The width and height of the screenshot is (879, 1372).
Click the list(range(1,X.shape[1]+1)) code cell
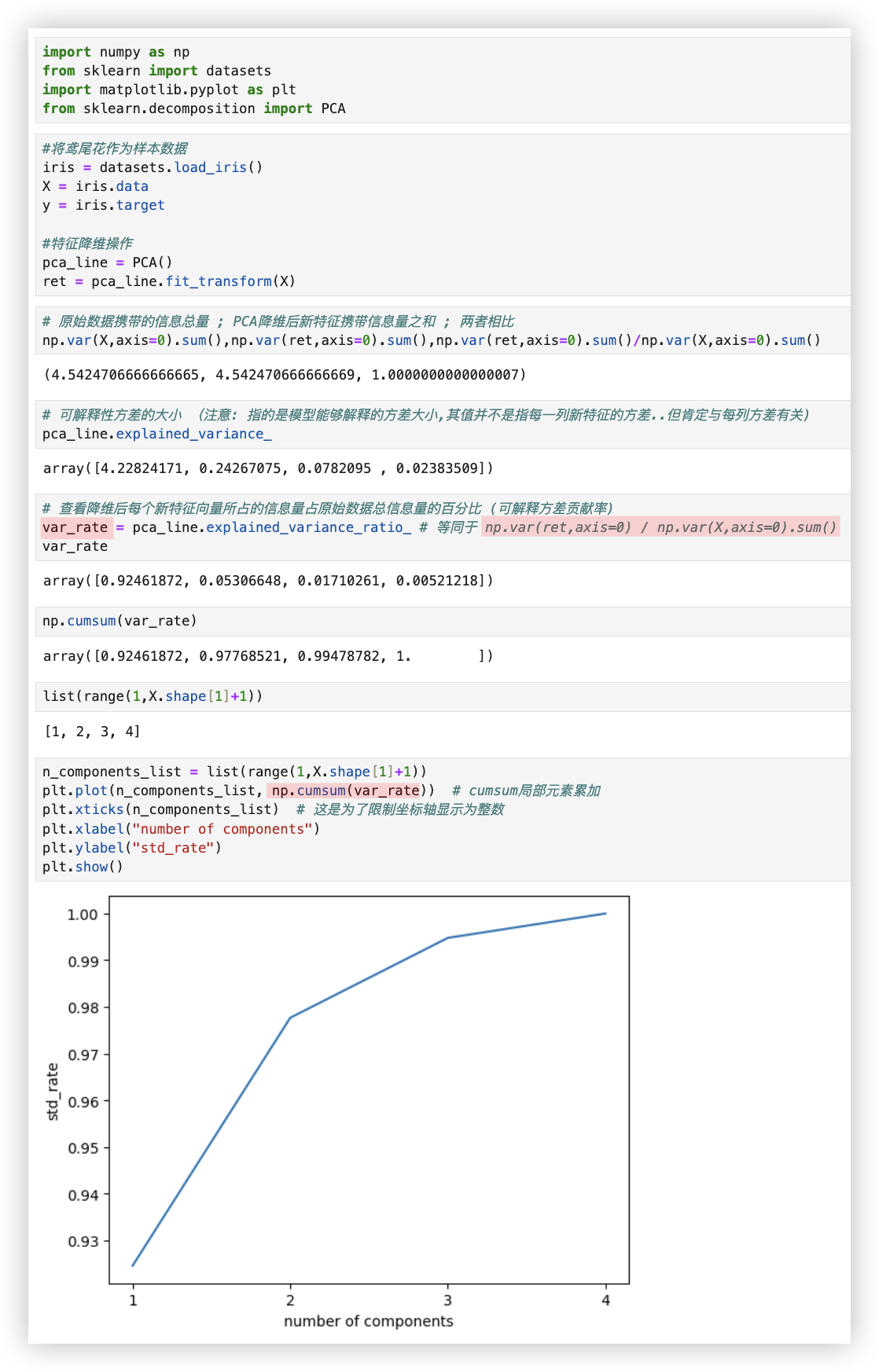point(153,696)
